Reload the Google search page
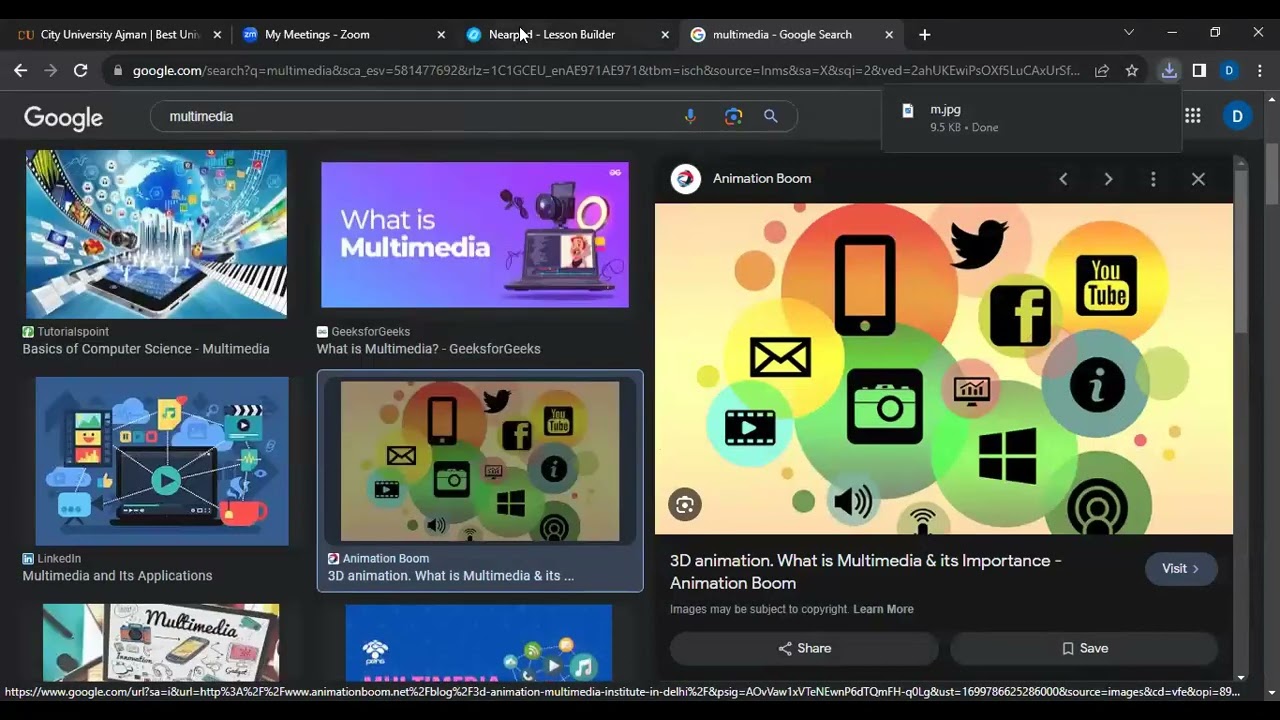Image resolution: width=1280 pixels, height=720 pixels. (81, 70)
